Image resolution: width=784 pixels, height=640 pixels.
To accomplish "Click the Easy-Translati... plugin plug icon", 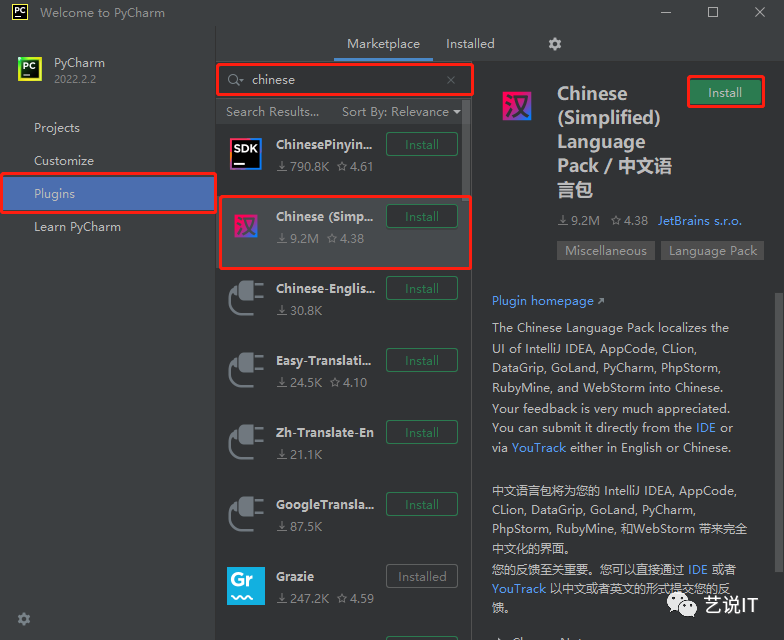I will point(245,370).
